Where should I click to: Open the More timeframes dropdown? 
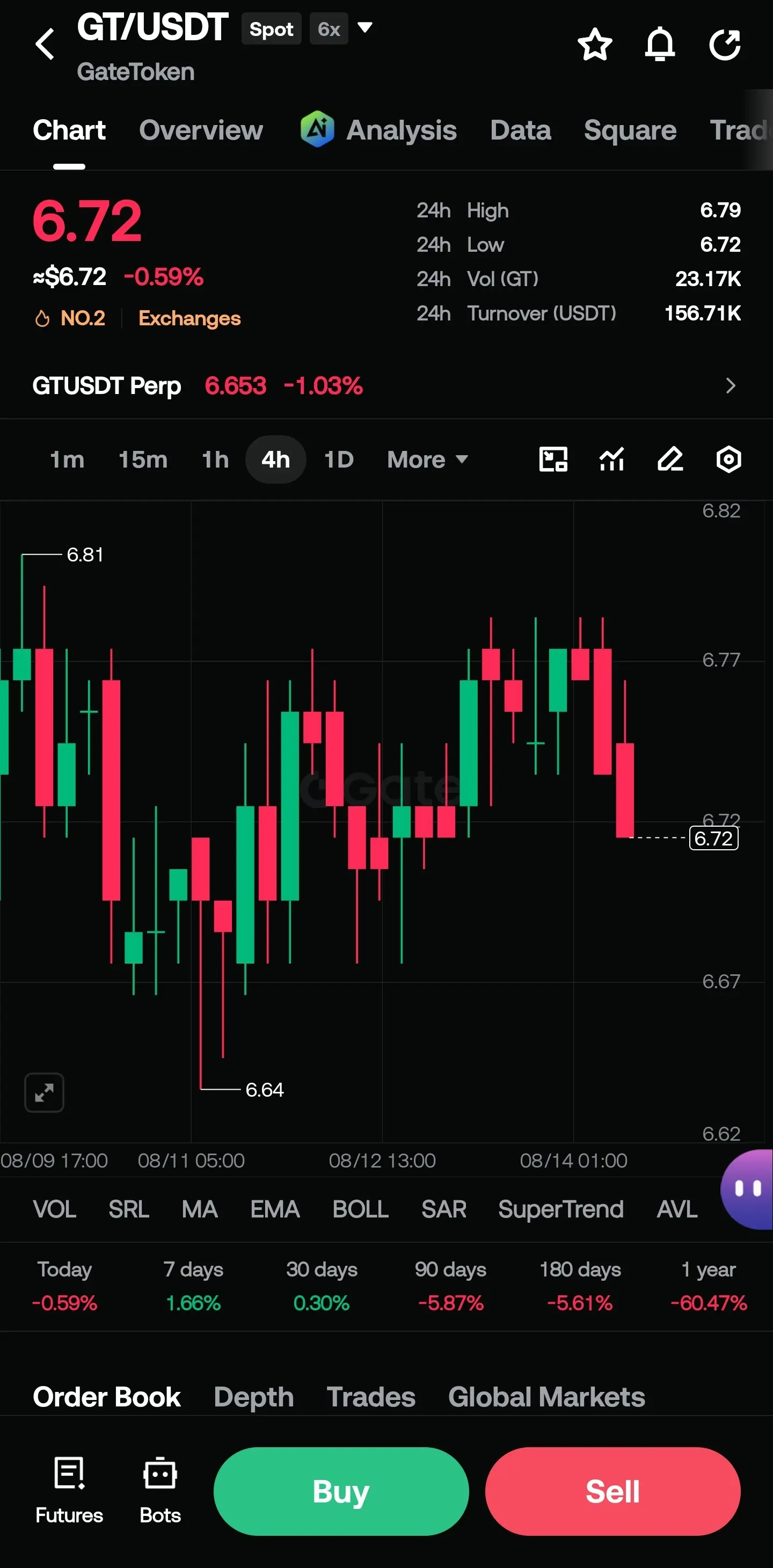(x=428, y=460)
